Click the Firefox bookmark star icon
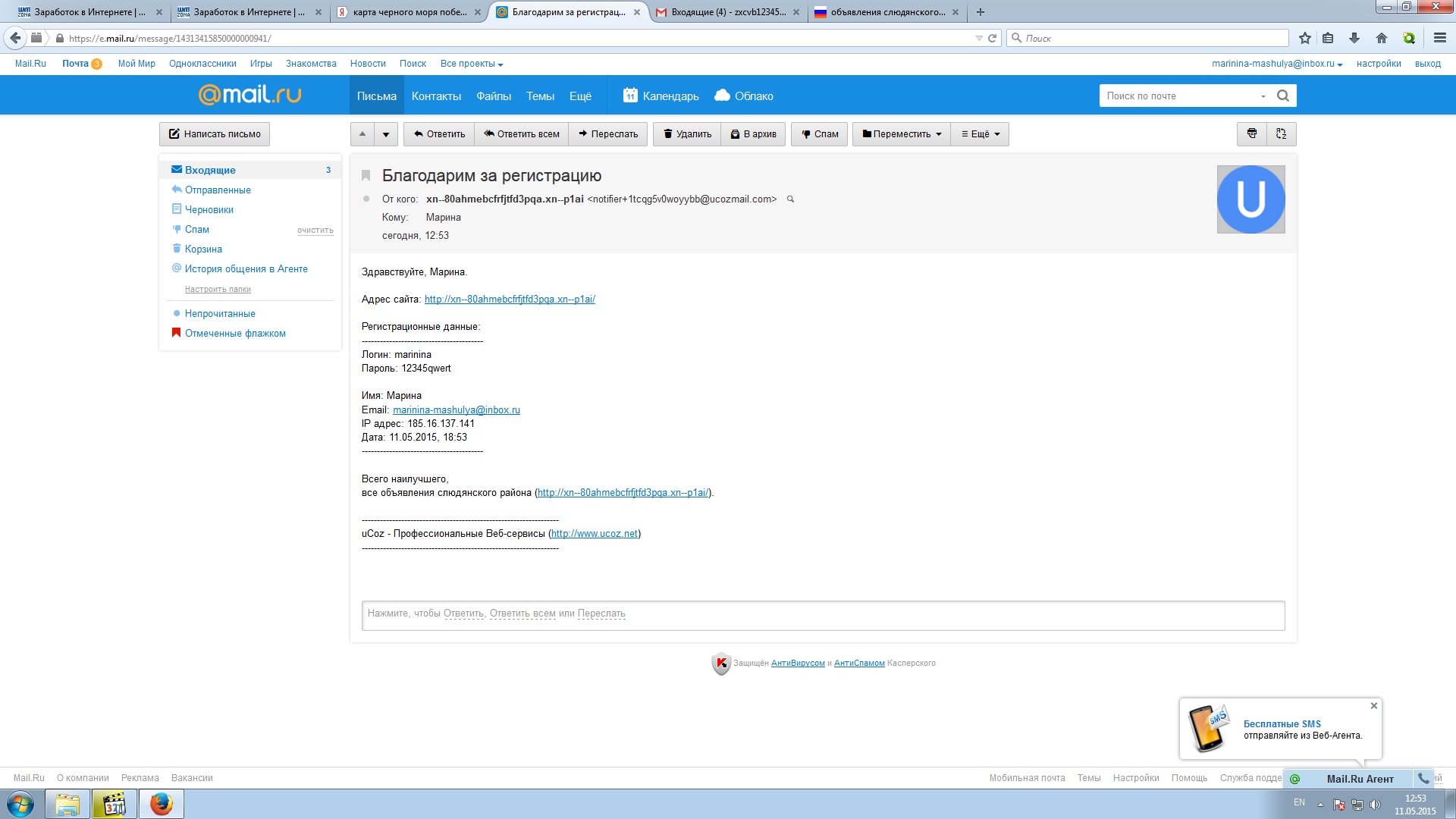Image resolution: width=1456 pixels, height=819 pixels. pos(1304,38)
